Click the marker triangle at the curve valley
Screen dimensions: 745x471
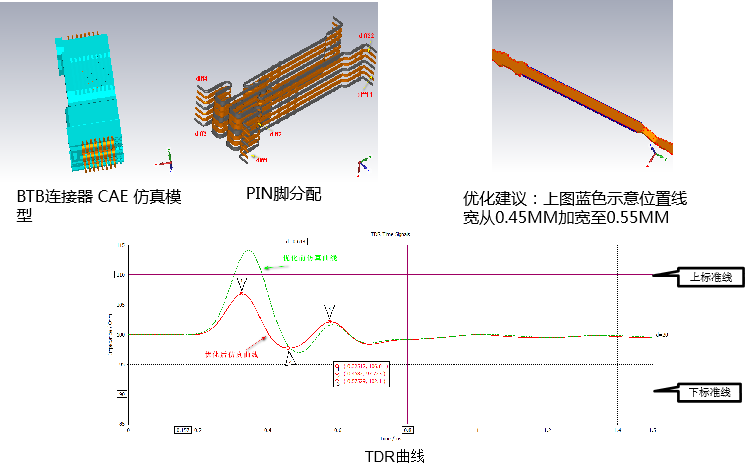tap(289, 357)
